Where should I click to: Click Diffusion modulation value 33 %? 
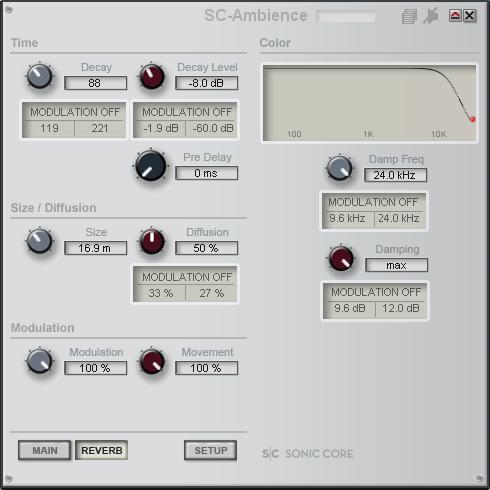[161, 293]
